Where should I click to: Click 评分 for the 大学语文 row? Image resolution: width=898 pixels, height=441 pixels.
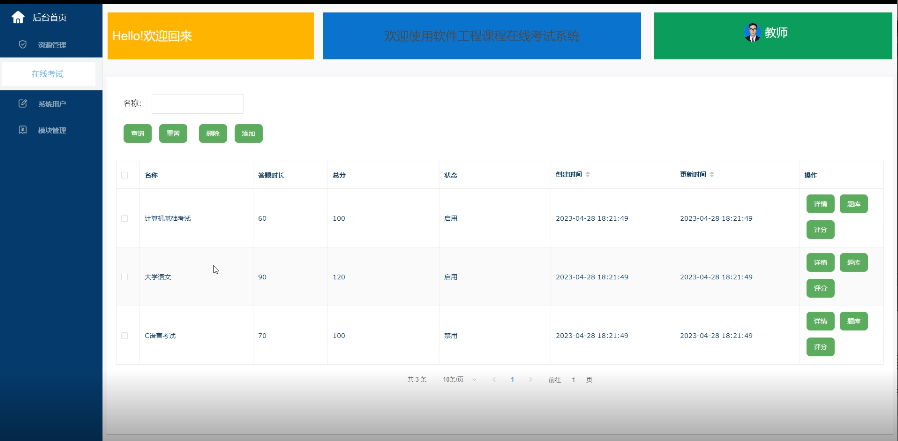coord(820,288)
